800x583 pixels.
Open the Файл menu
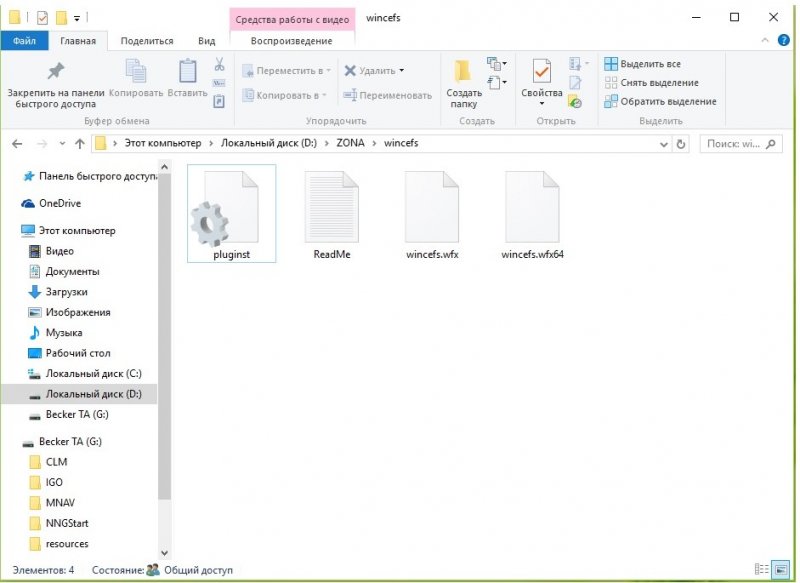pos(24,41)
